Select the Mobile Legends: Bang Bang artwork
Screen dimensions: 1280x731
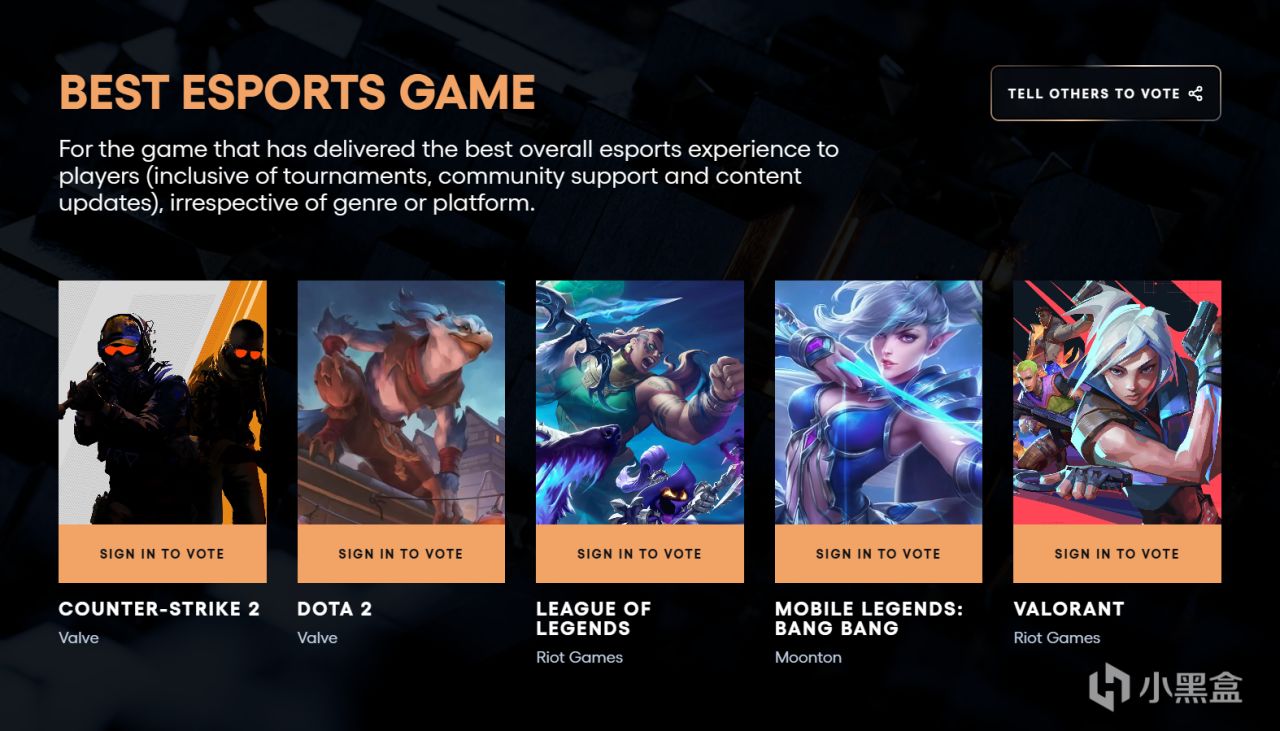pos(878,402)
